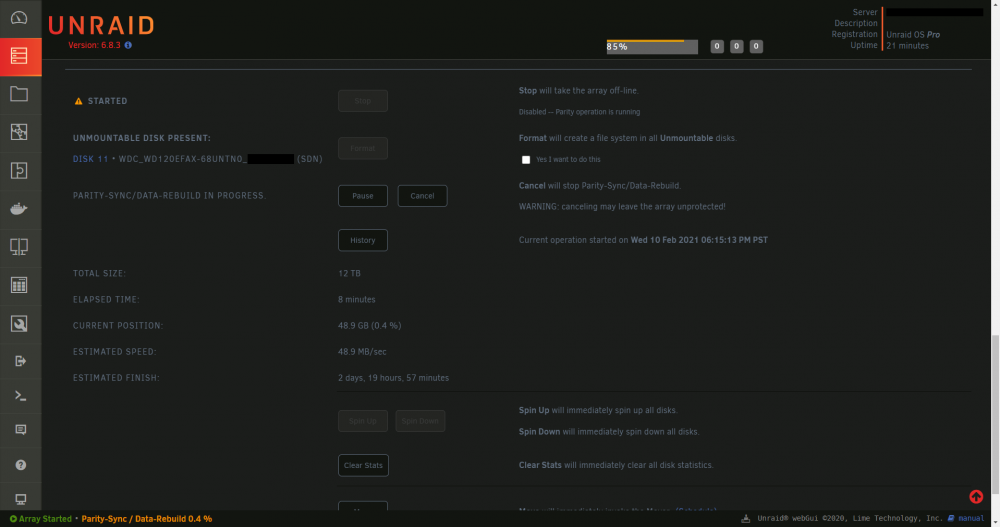The image size is (1000, 527).
Task: Open the Shares folder icon
Action: [19, 94]
